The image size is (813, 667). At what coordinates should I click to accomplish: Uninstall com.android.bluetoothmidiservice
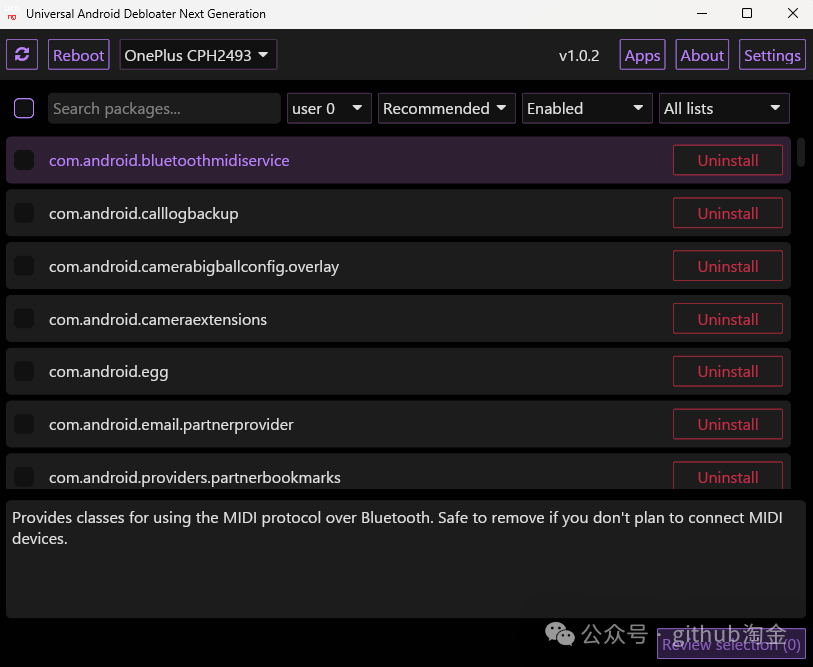[727, 160]
